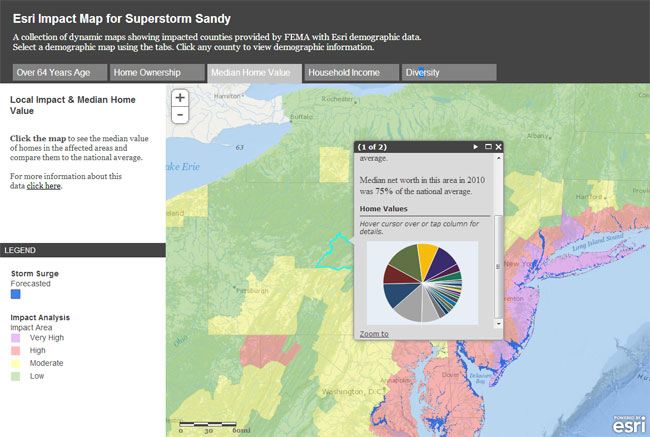Viewport: 650px width, 437px height.
Task: Switch to Over 64 Years Age tab
Action: (59, 72)
